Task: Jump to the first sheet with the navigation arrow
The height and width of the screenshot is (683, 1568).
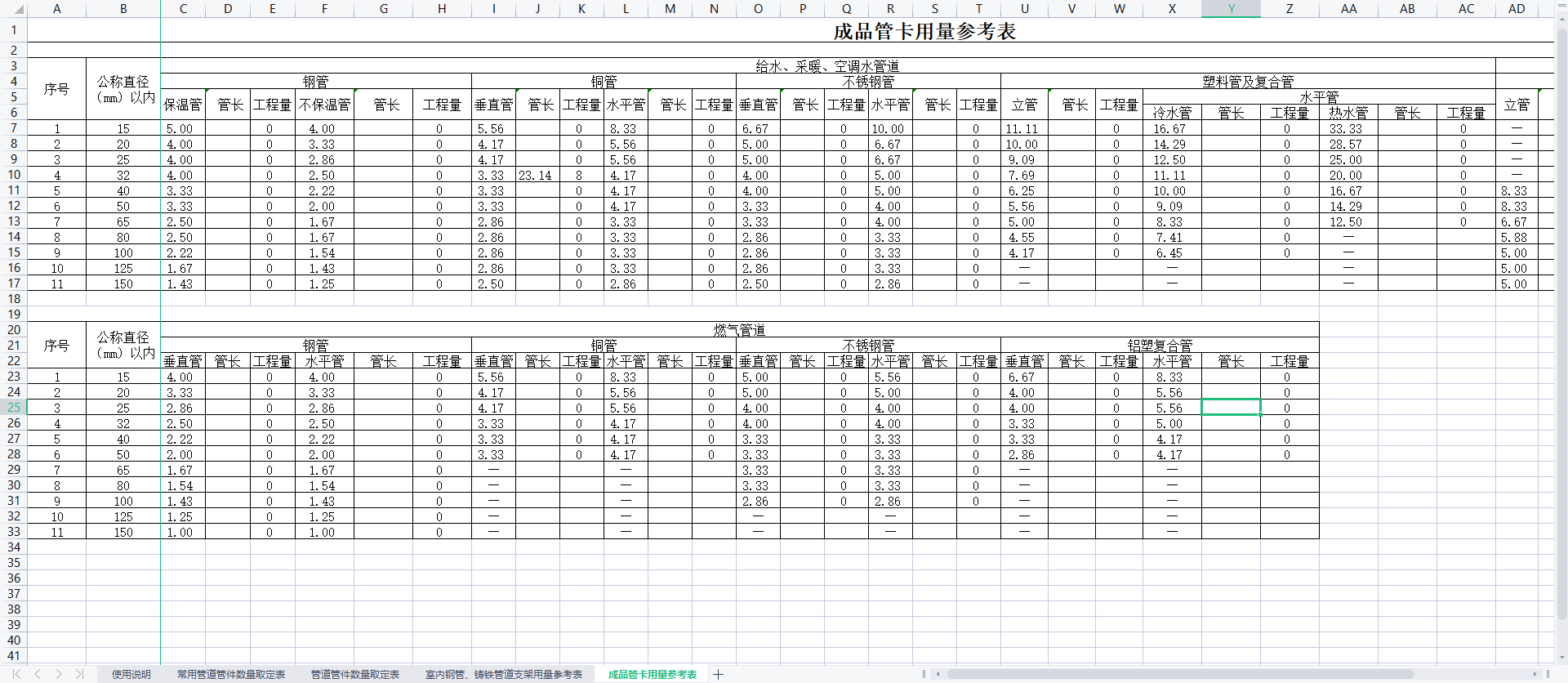Action: pyautogui.click(x=16, y=674)
